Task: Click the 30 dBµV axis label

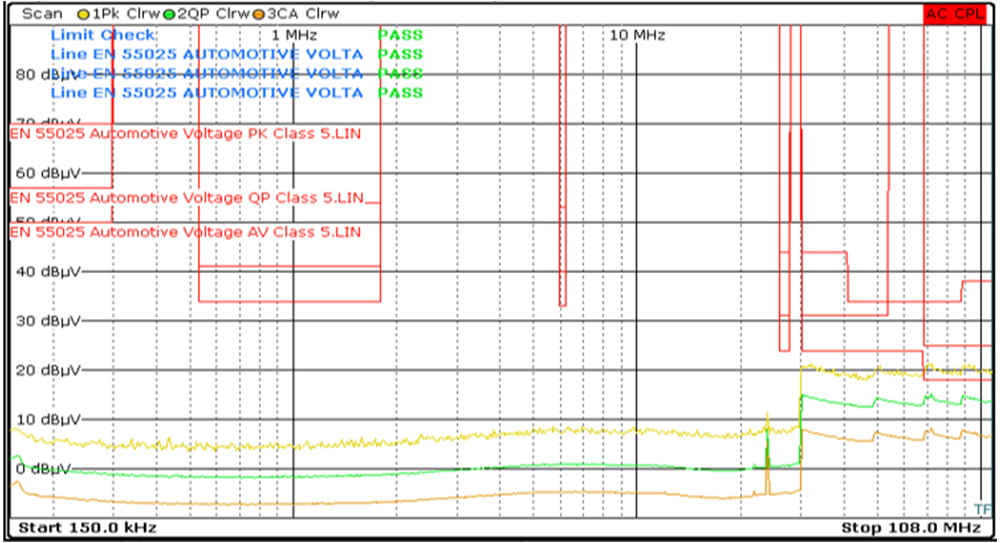Action: pos(47,321)
